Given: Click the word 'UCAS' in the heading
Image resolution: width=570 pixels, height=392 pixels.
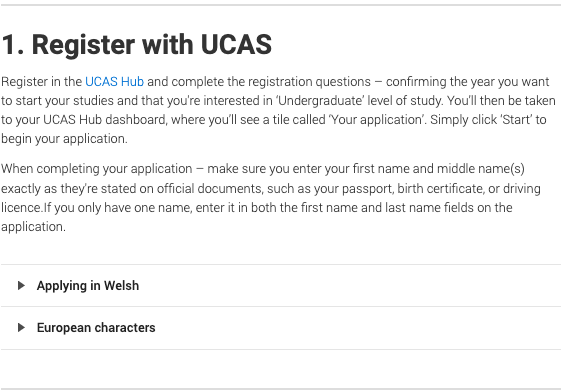Looking at the screenshot, I should (x=236, y=45).
